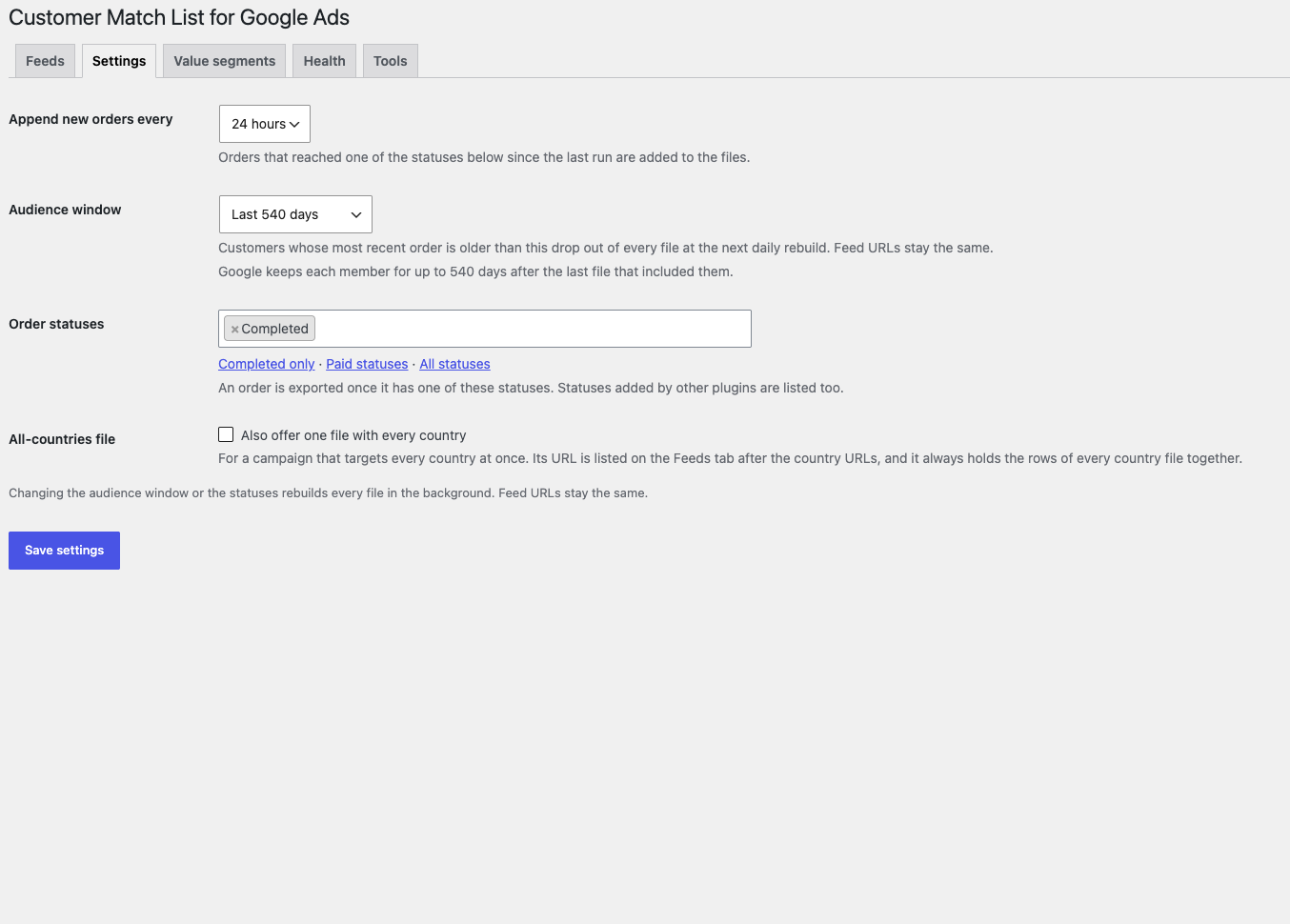Click the description beginning 'Customers whose most recent order'
The height and width of the screenshot is (924, 1290).
tap(606, 248)
